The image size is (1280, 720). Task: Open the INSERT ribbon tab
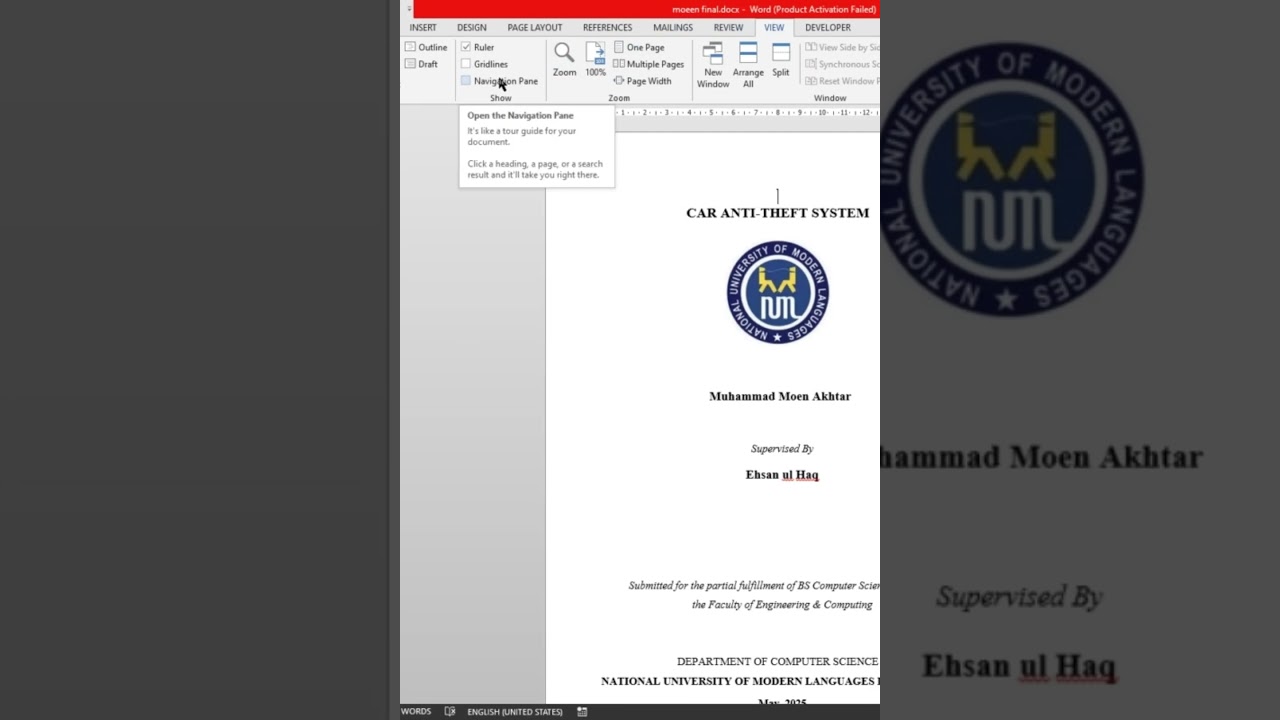[x=423, y=28]
